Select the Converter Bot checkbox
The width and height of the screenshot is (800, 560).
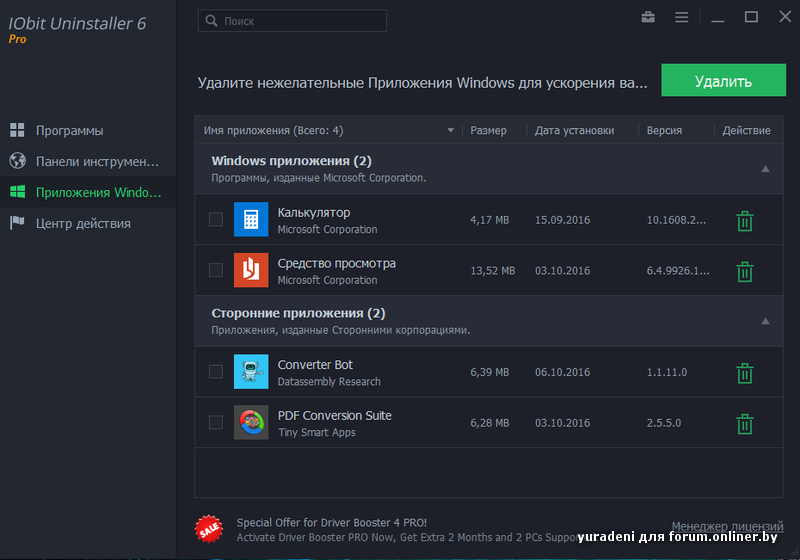(x=216, y=372)
